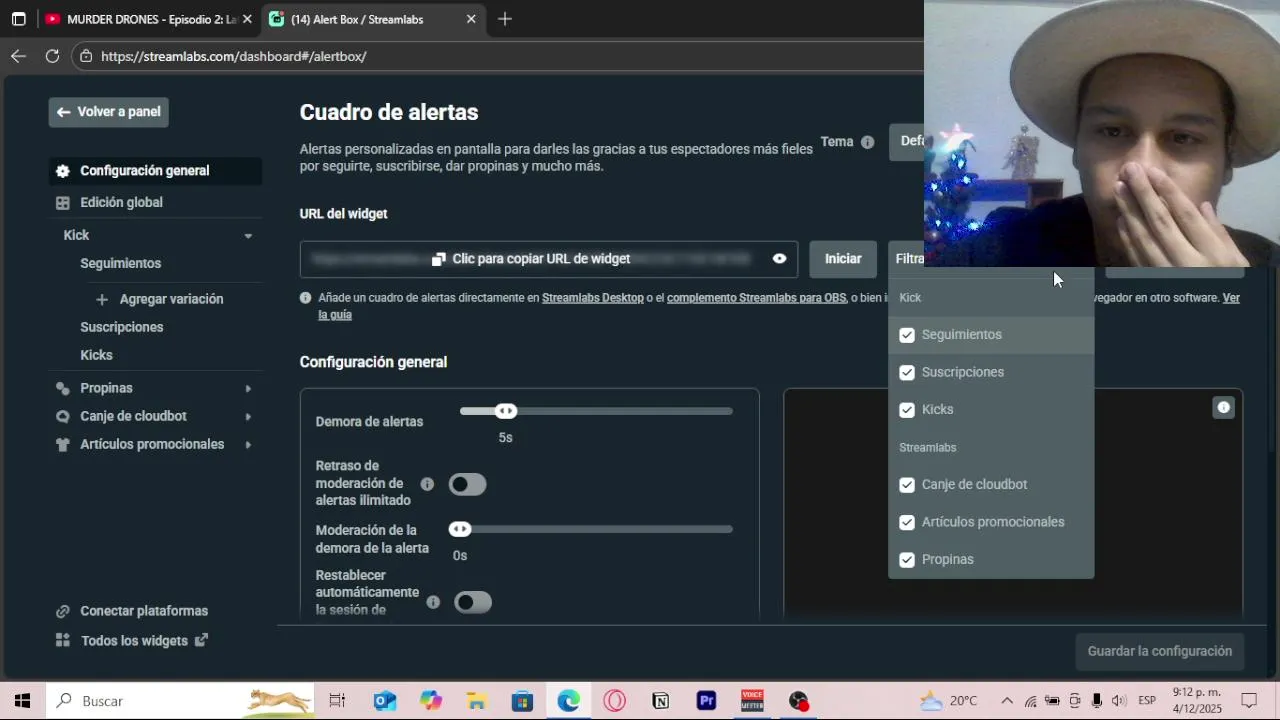Viewport: 1280px width, 720px height.
Task: Uncheck the Kicks filter checkbox
Action: point(907,410)
